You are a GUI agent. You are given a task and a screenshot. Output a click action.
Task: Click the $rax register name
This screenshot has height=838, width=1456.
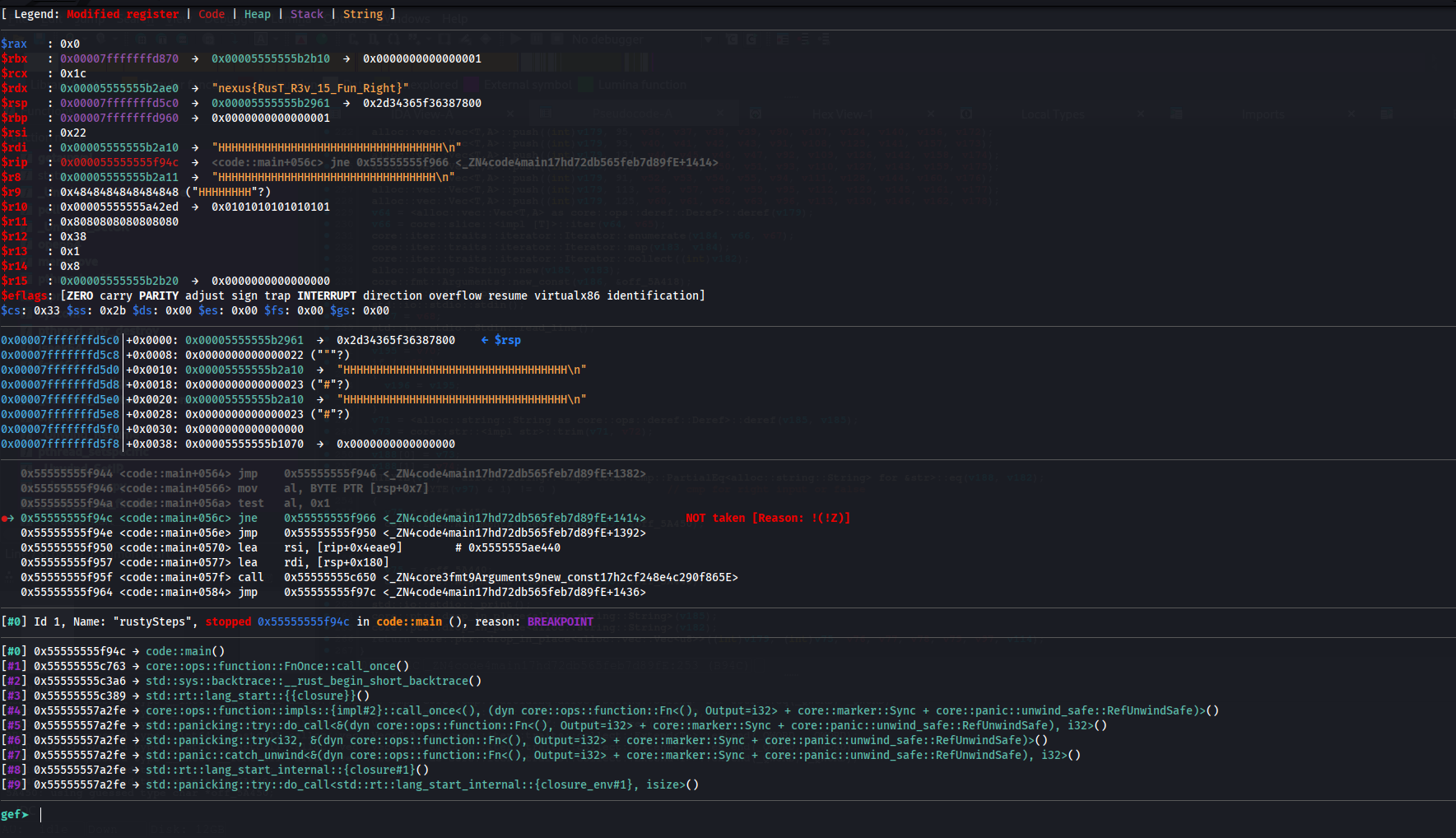[x=14, y=44]
